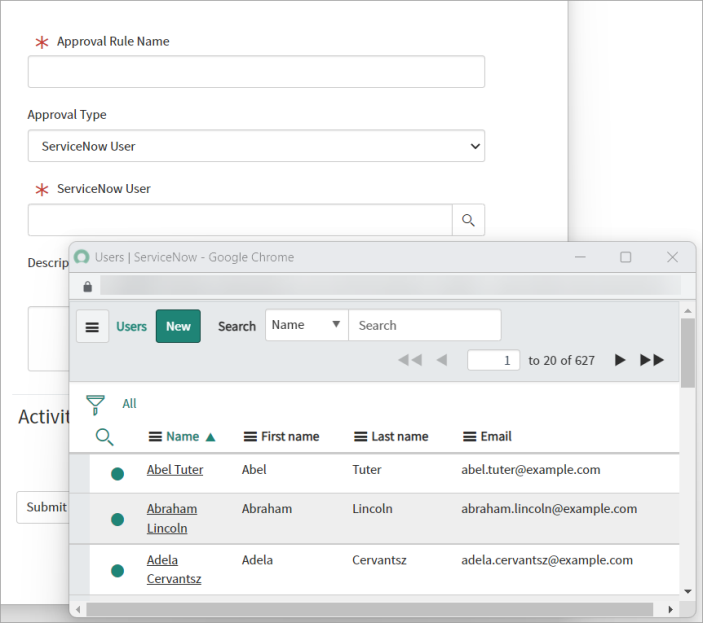703x623 pixels.
Task: Click the Tuter last name cell
Action: click(x=367, y=470)
